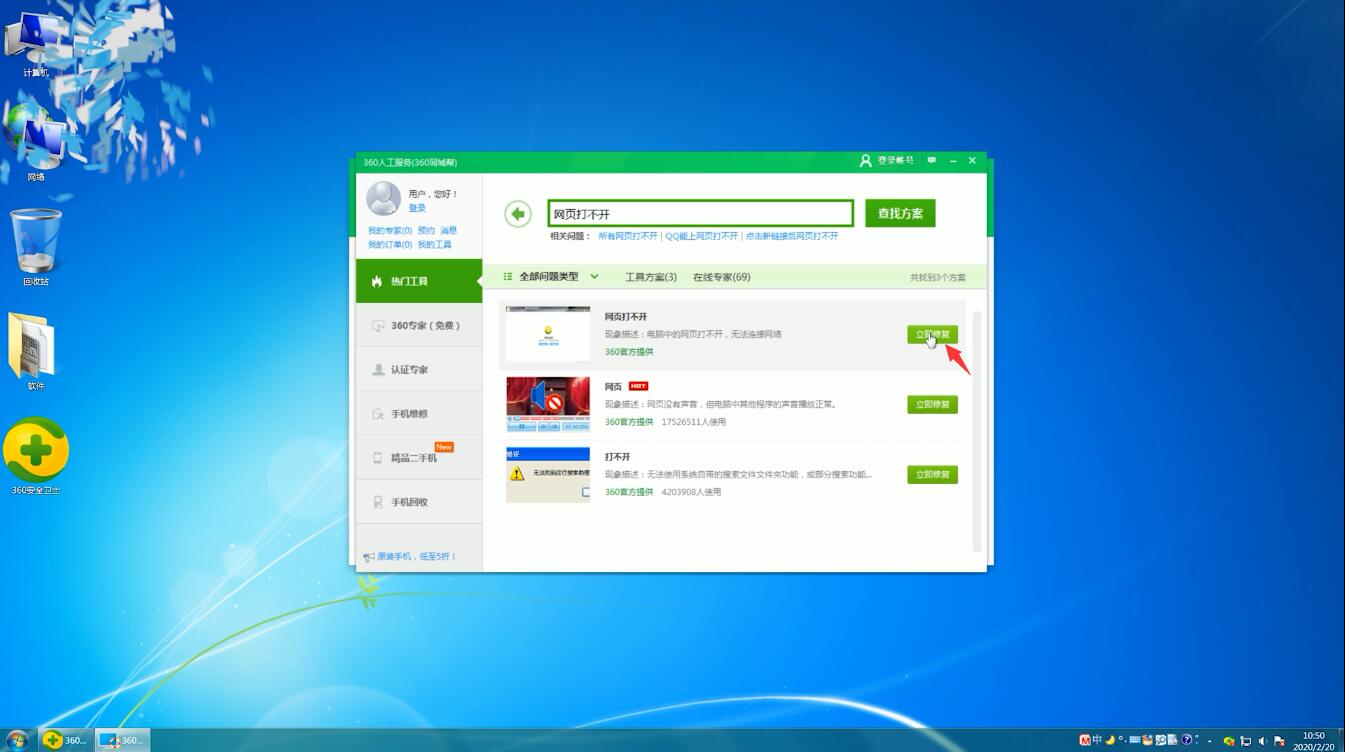Click the 360安全卫士 desktop icon

(x=36, y=457)
